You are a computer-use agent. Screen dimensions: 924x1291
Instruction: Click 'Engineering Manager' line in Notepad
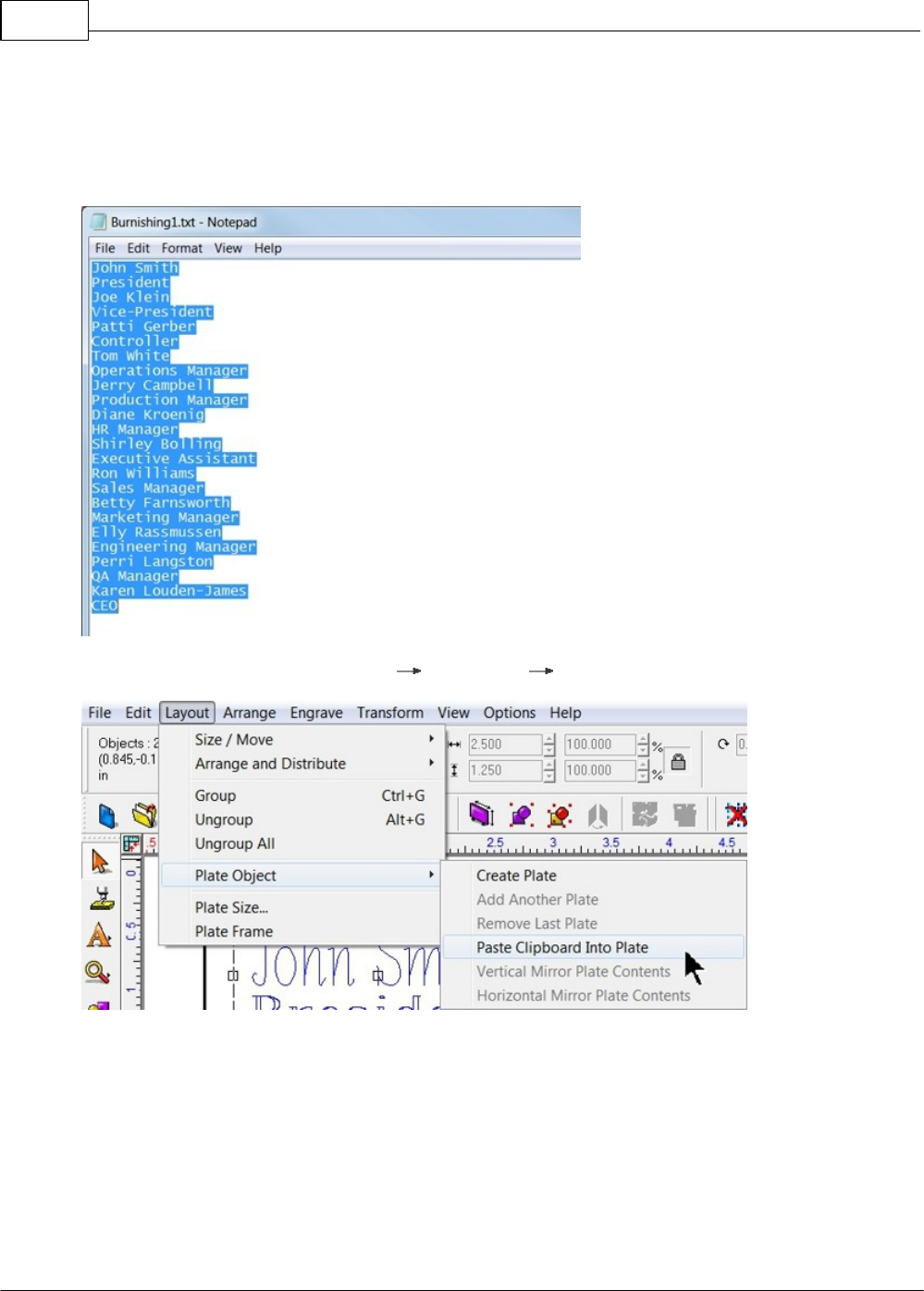pyautogui.click(x=174, y=547)
